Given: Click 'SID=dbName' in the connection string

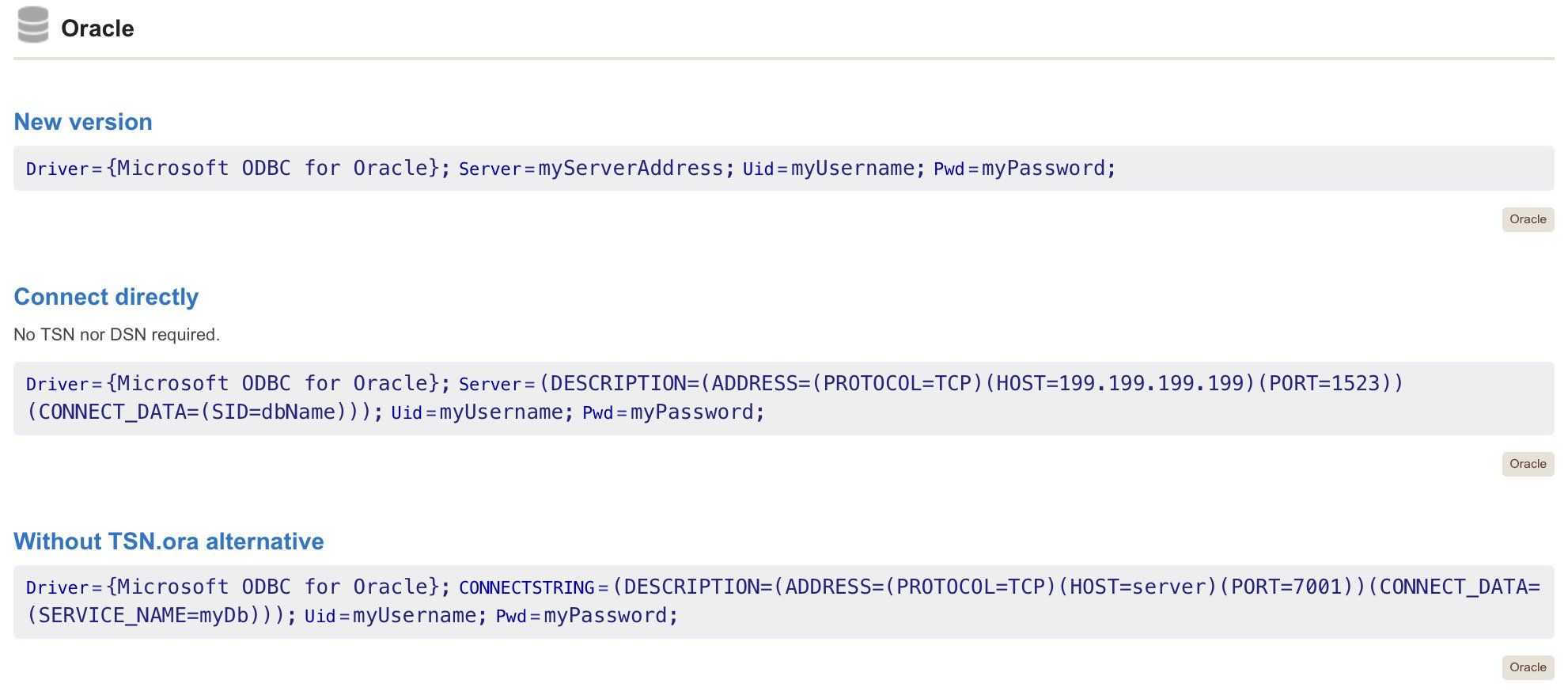Looking at the screenshot, I should (274, 412).
